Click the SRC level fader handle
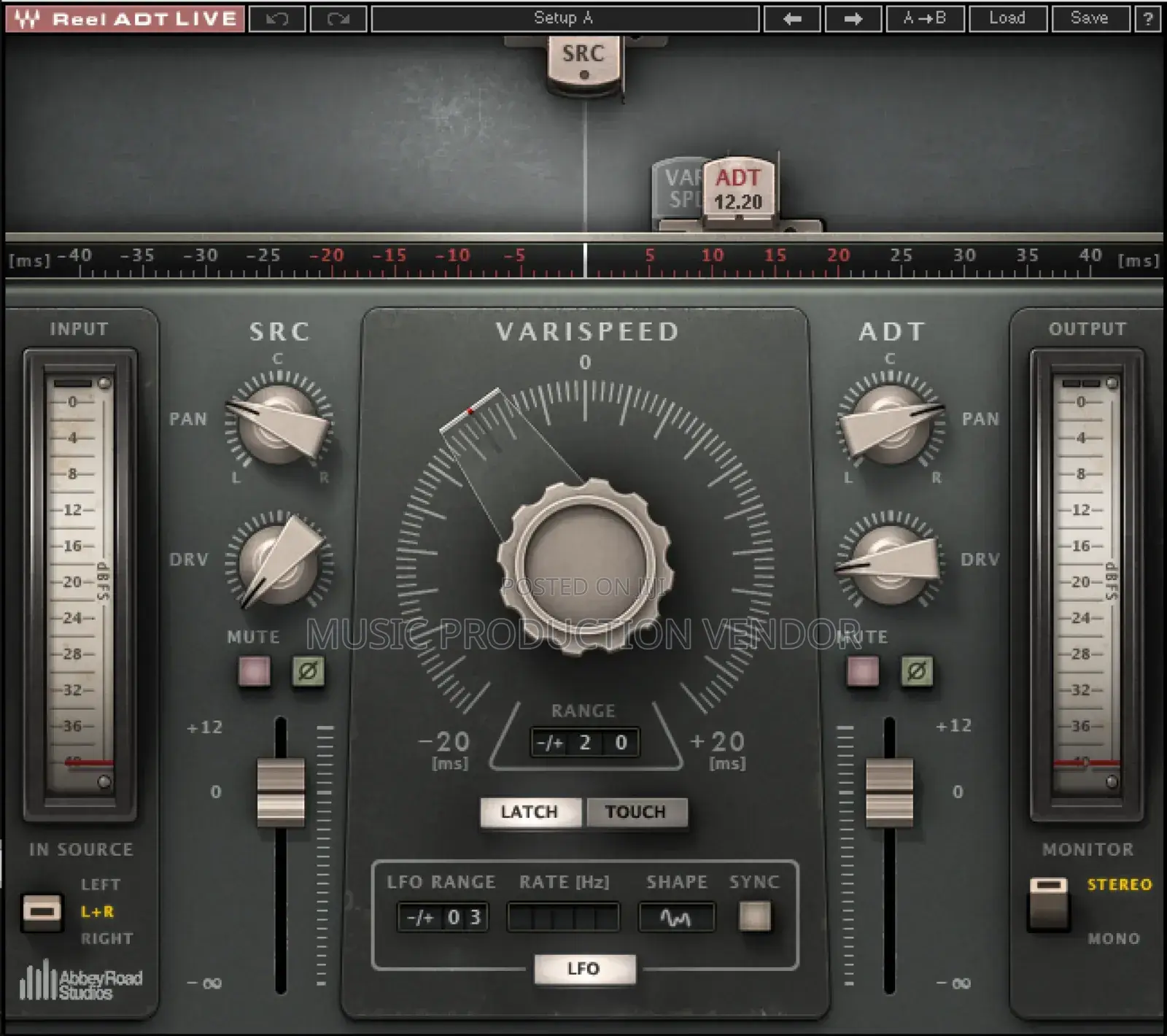 pyautogui.click(x=281, y=792)
